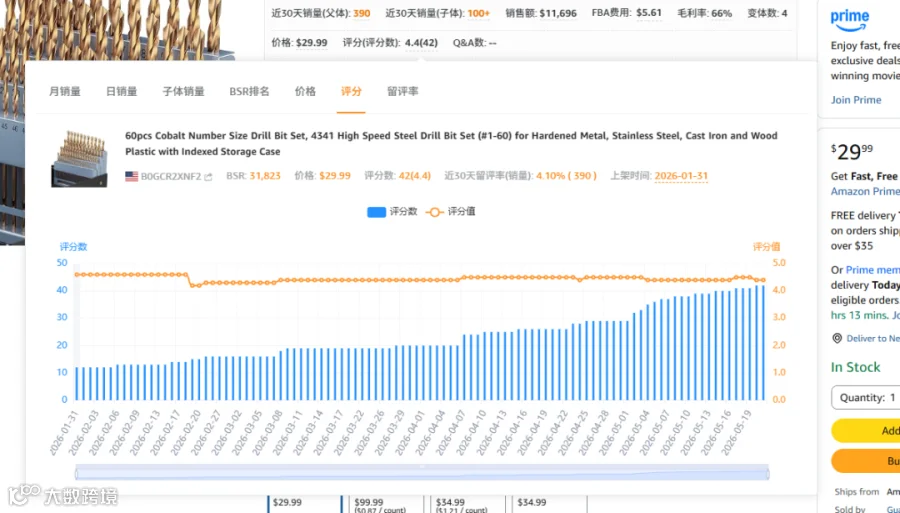Switch to the 价格 tab
Screen dimensions: 900x513
tap(305, 91)
